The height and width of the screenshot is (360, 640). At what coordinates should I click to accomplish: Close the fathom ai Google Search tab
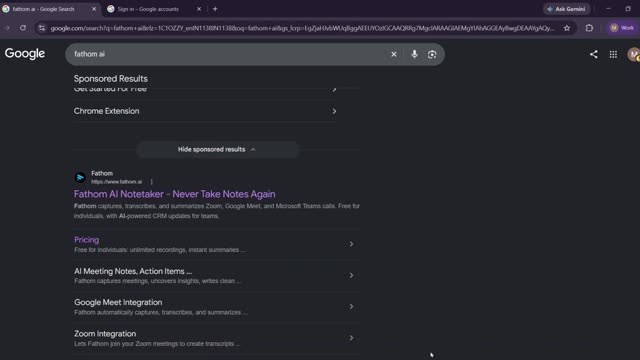click(x=93, y=9)
